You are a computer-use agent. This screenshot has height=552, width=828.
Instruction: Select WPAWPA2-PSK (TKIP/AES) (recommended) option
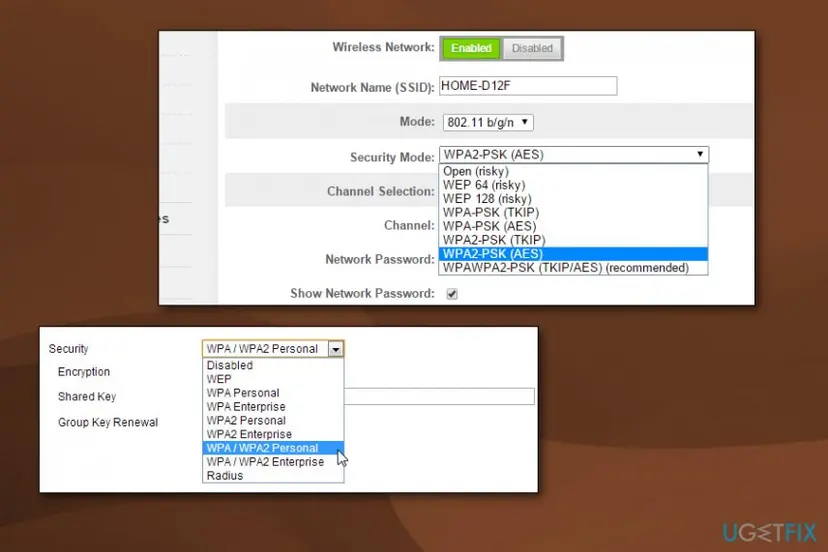(x=573, y=268)
